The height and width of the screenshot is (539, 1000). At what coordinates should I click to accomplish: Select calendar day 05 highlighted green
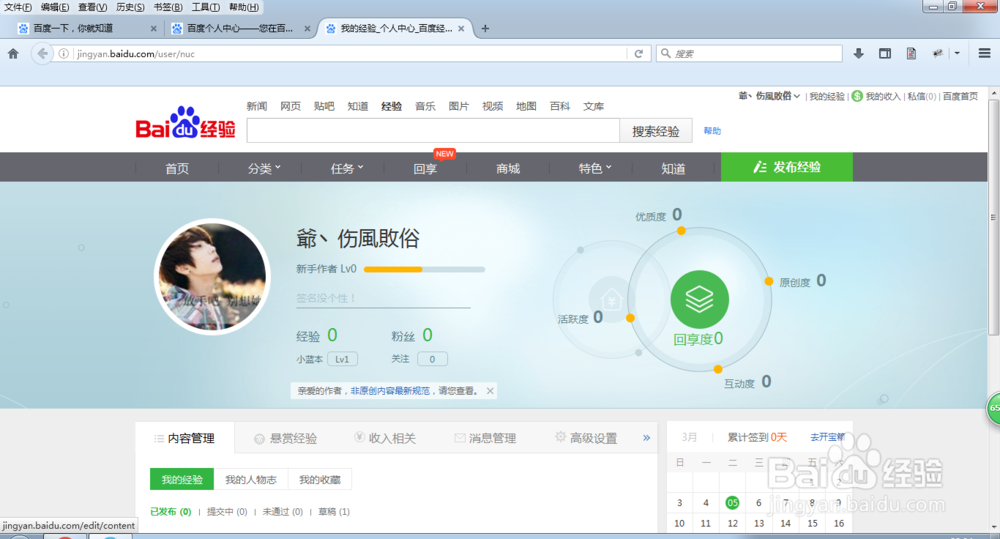point(732,503)
